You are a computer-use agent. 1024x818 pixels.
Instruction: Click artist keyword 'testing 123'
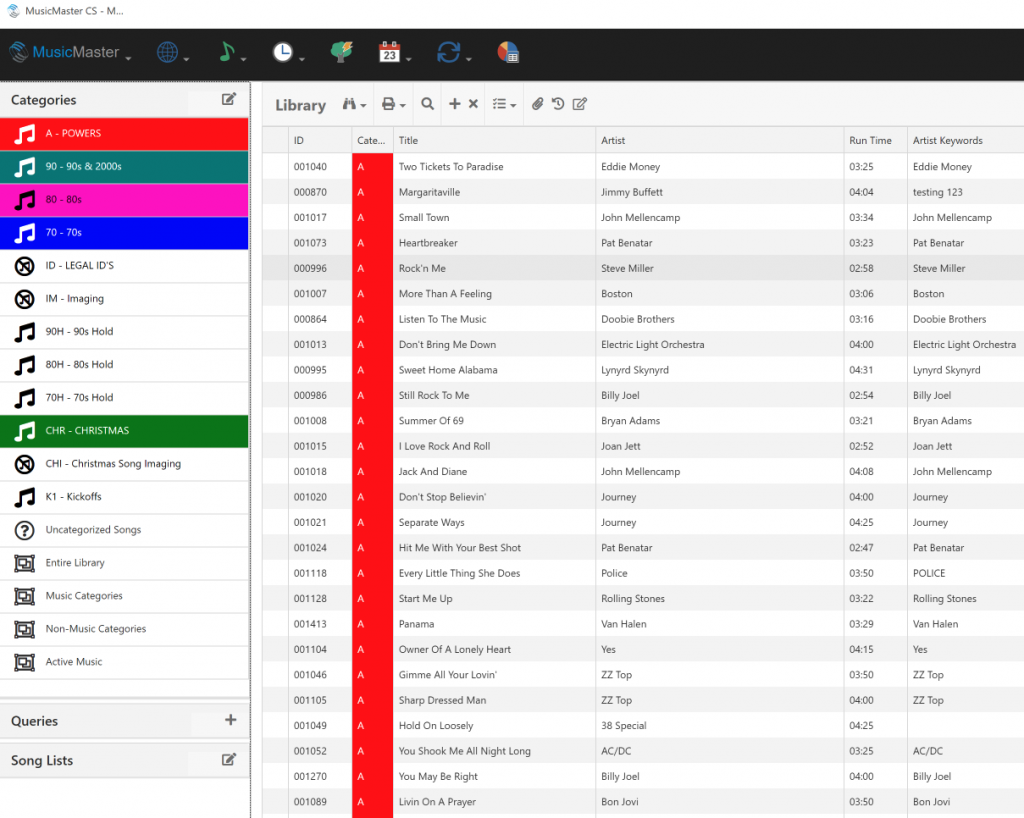coord(938,192)
